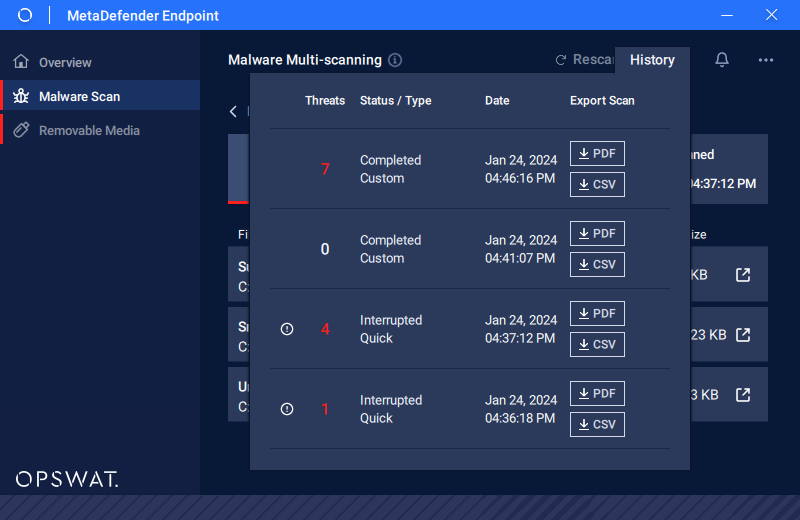Click the History tab
Viewport: 800px width, 520px height.
click(x=652, y=60)
